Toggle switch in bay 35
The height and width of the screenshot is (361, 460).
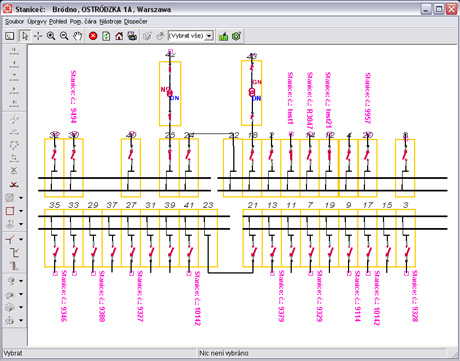click(55, 252)
